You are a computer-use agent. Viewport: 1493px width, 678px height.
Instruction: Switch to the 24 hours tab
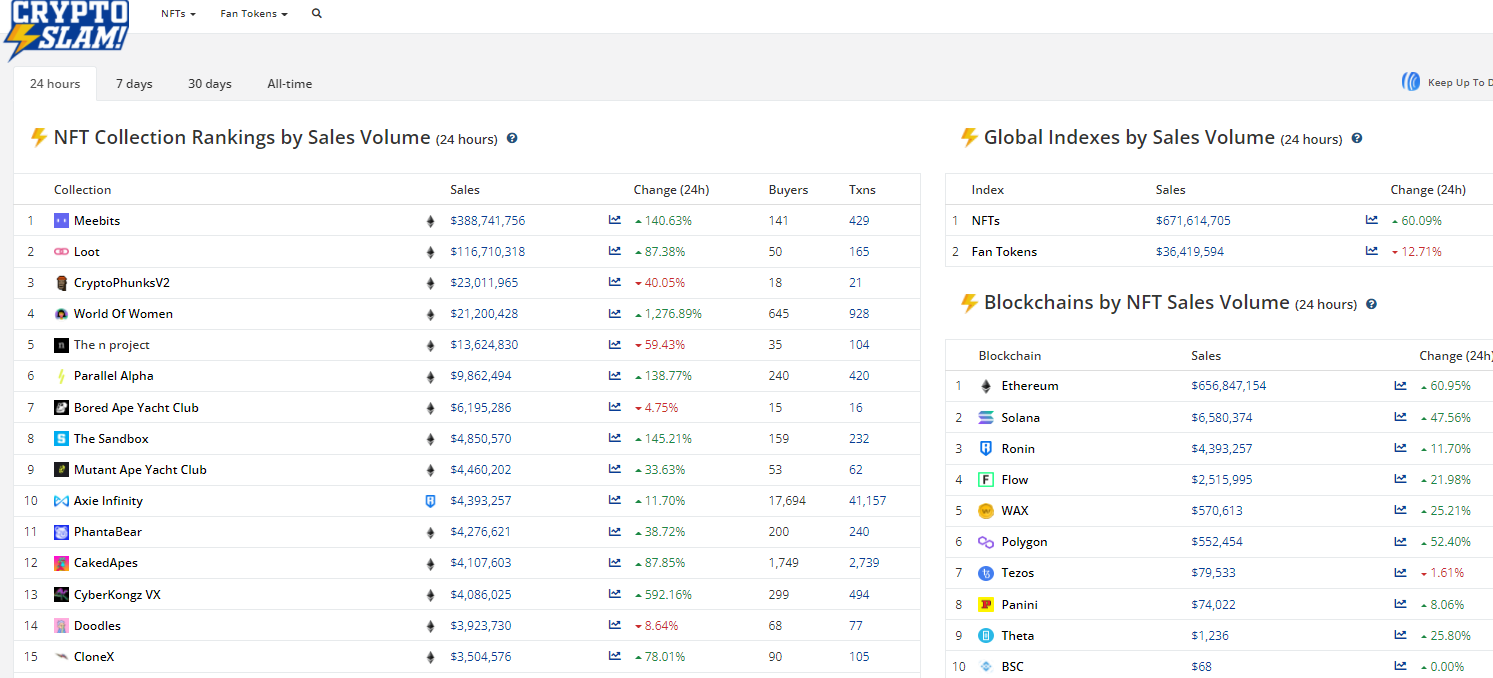[55, 84]
